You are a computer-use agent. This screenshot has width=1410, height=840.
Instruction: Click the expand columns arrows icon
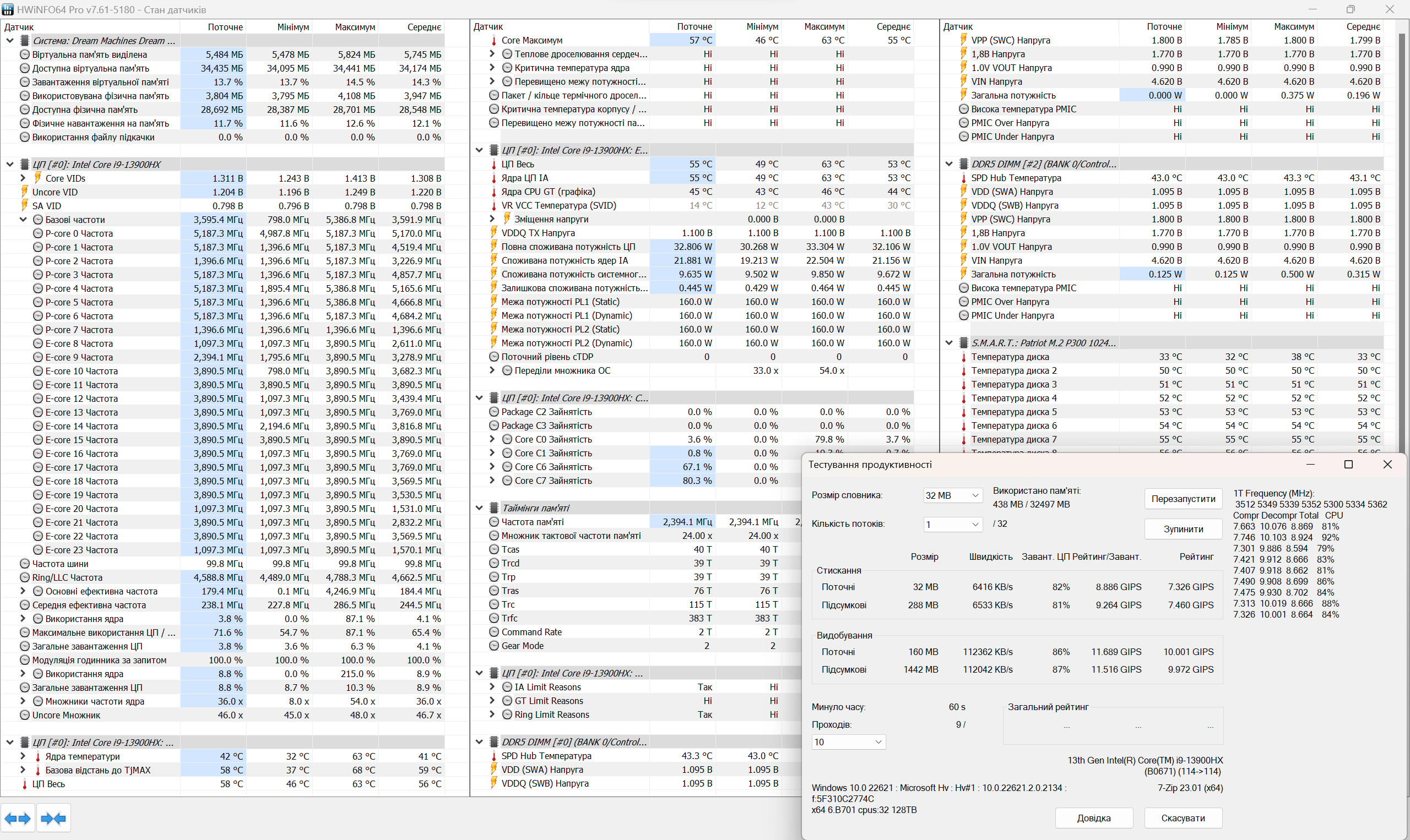tap(18, 818)
